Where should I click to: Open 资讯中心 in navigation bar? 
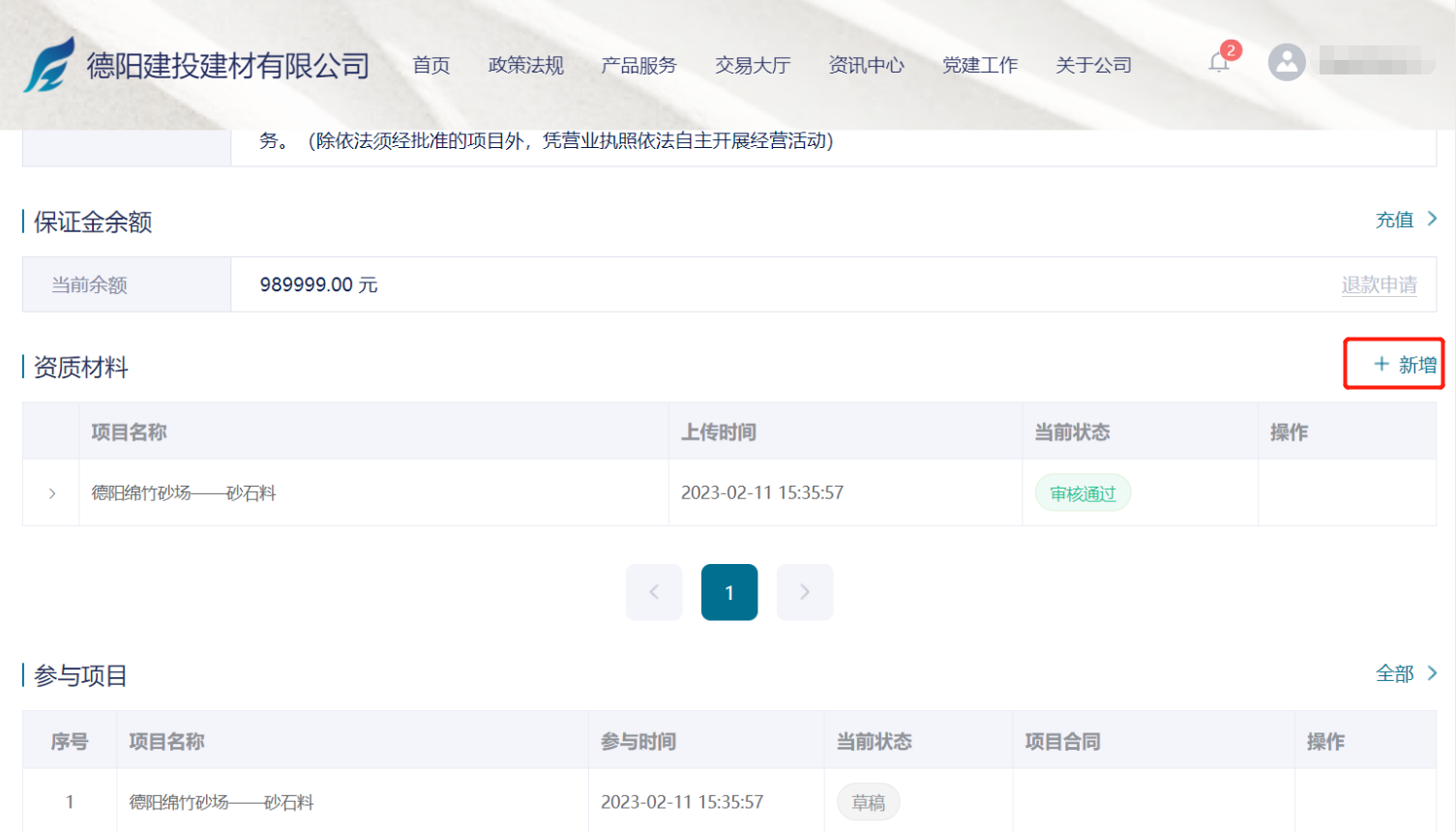[x=866, y=65]
